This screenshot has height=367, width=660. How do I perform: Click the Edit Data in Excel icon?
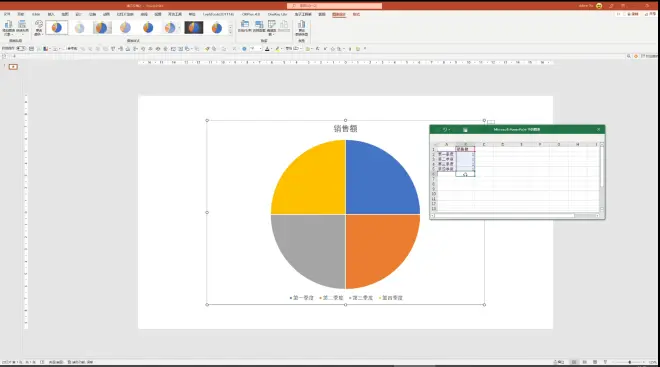pyautogui.click(x=465, y=130)
